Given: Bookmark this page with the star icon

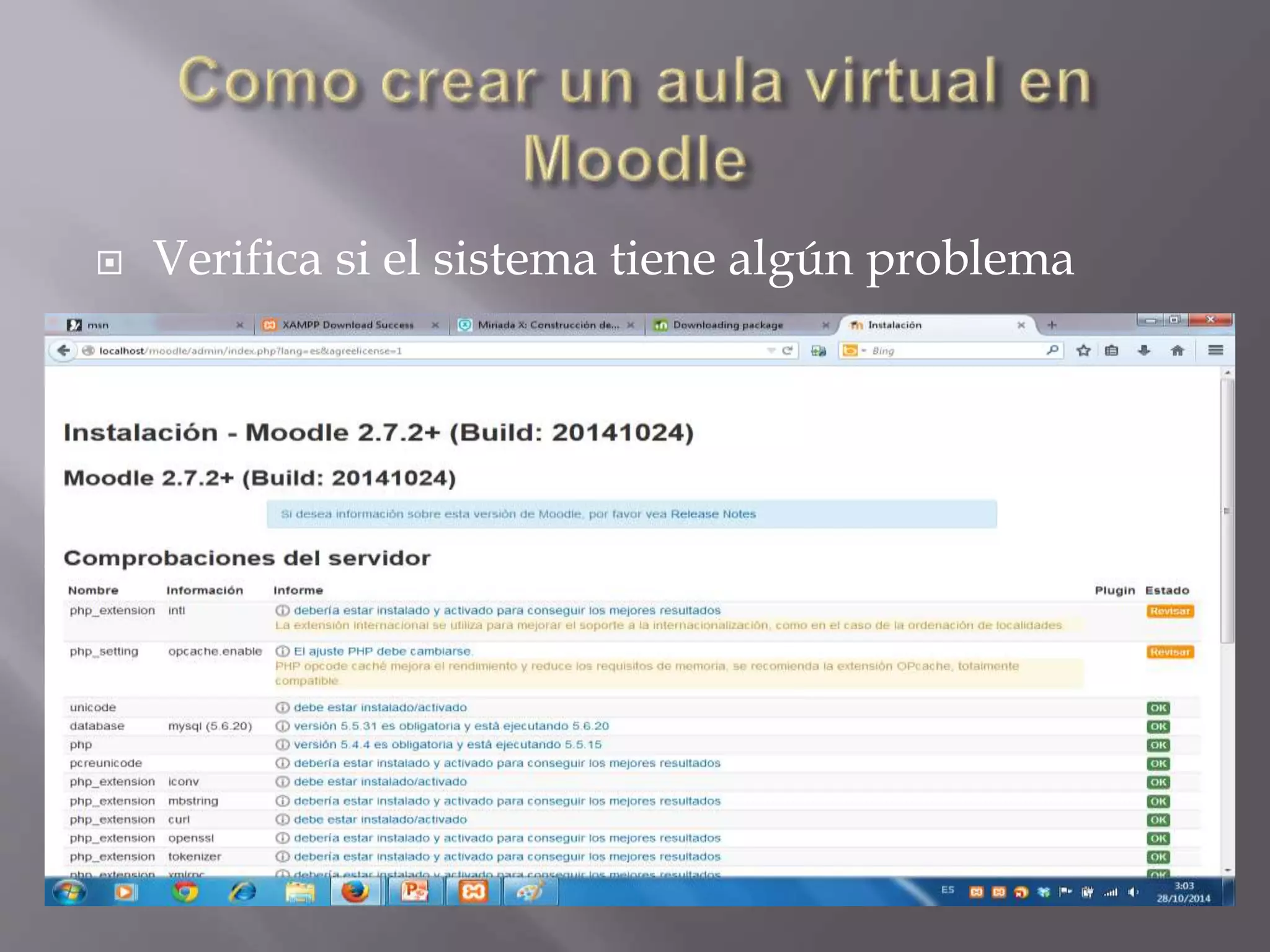Looking at the screenshot, I should tap(1083, 350).
